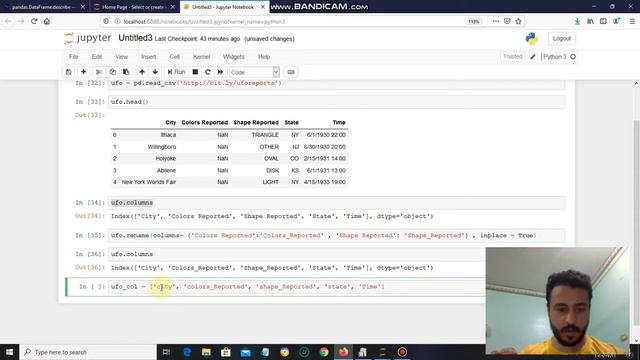Click the pencil edit mode icon
The image size is (640, 360).
click(533, 57)
